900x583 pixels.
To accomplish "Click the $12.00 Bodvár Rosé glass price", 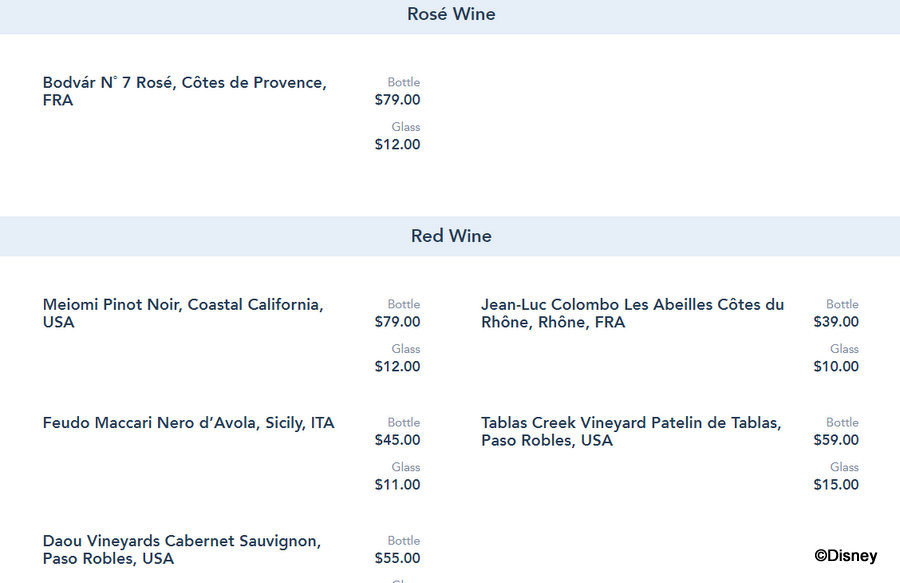I will pos(397,145).
